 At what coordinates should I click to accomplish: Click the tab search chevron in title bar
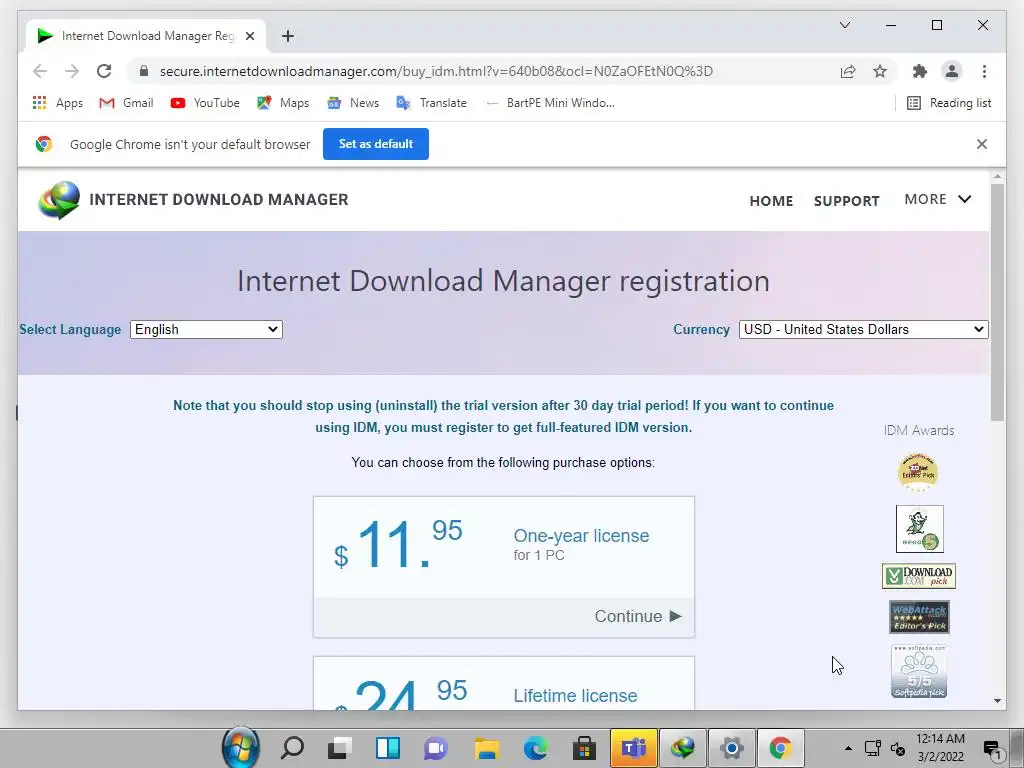[x=844, y=25]
